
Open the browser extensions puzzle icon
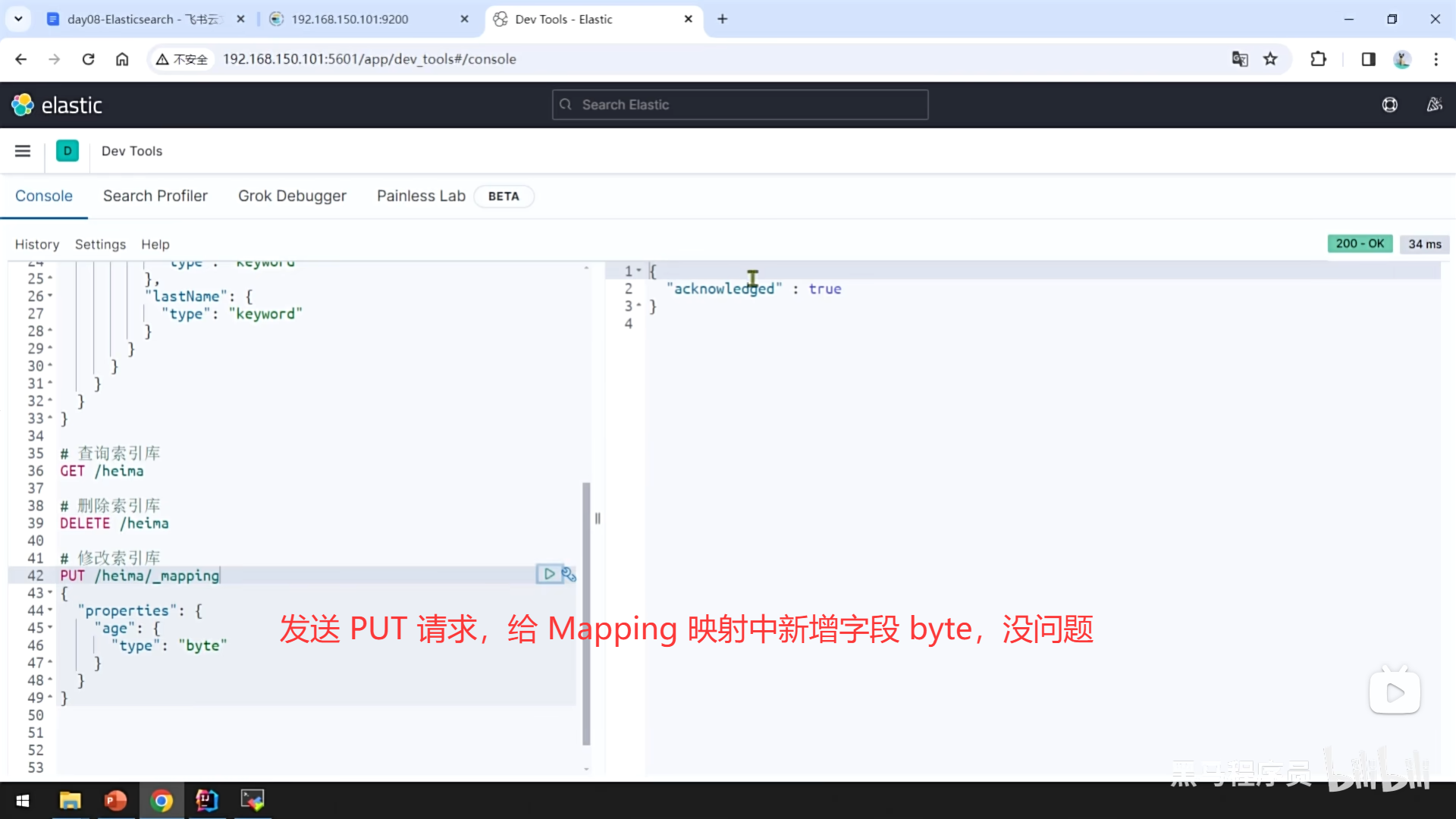[1318, 59]
